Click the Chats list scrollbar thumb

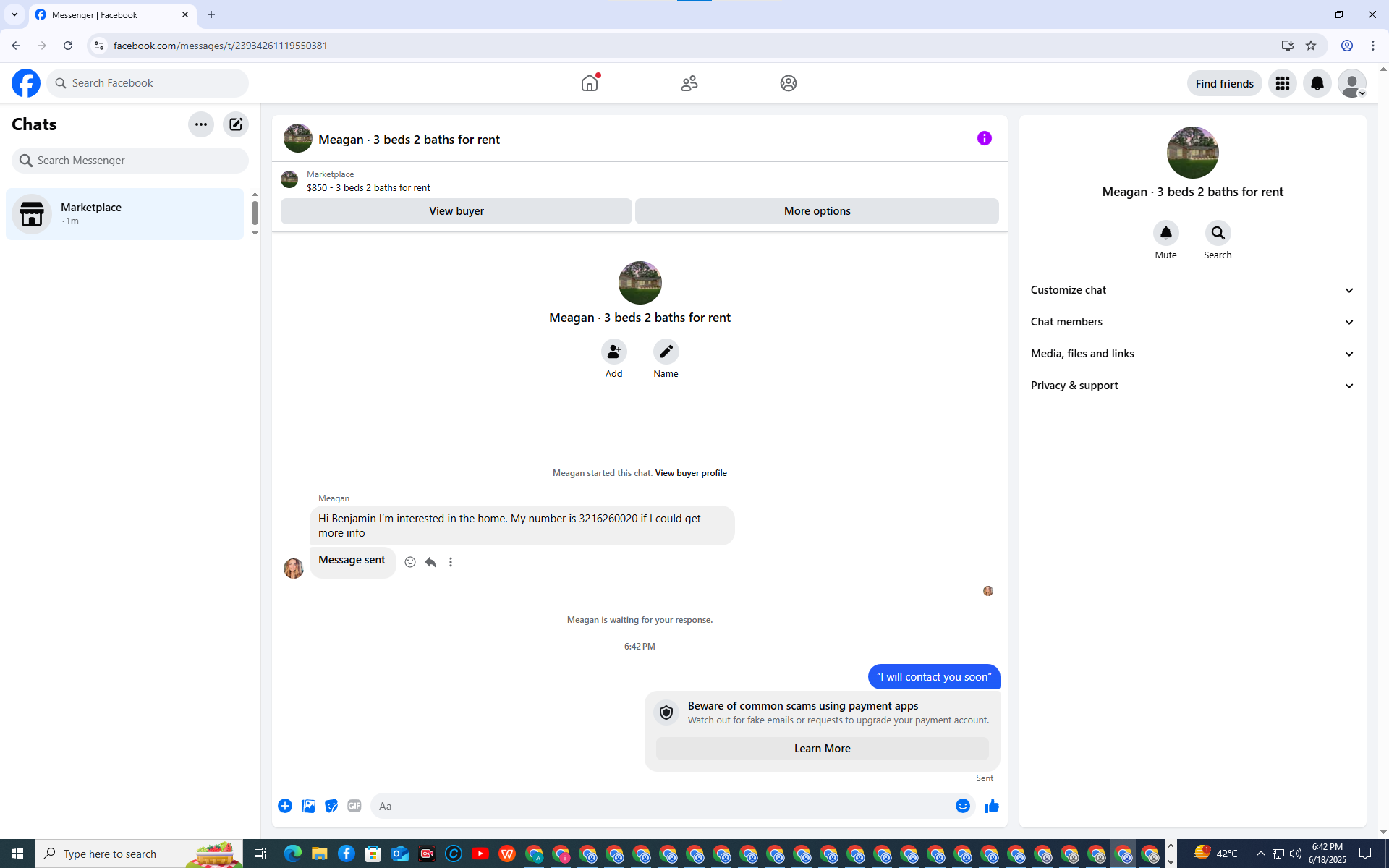click(x=255, y=213)
